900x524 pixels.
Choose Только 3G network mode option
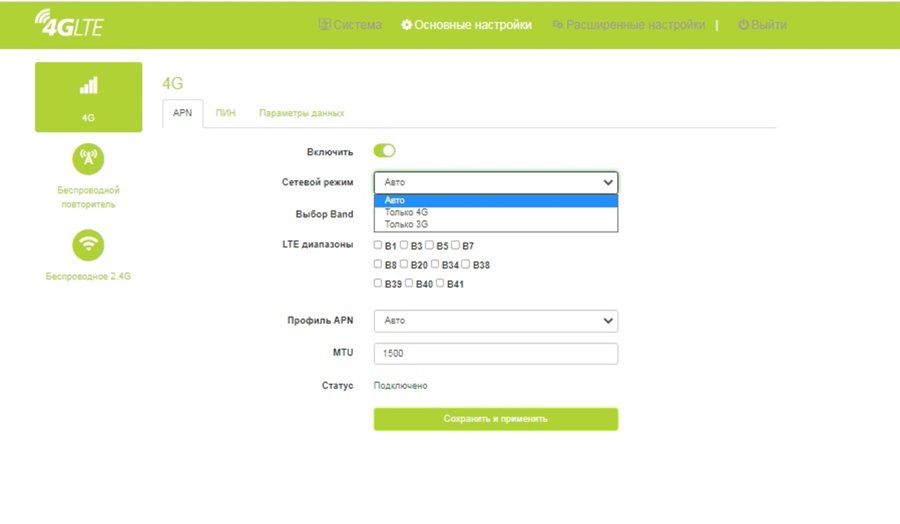tap(407, 225)
